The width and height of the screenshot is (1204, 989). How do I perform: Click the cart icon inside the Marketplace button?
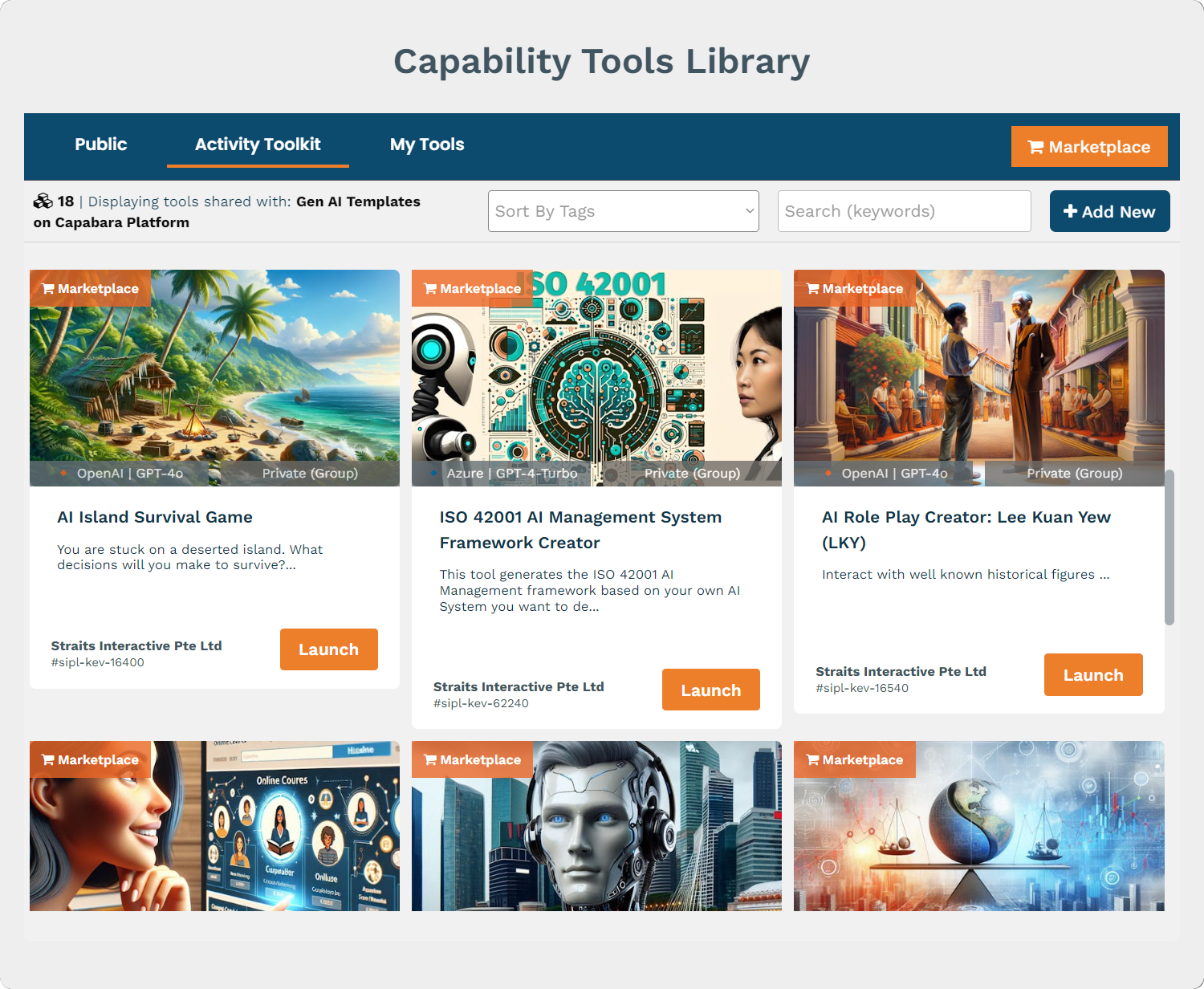pyautogui.click(x=1035, y=146)
